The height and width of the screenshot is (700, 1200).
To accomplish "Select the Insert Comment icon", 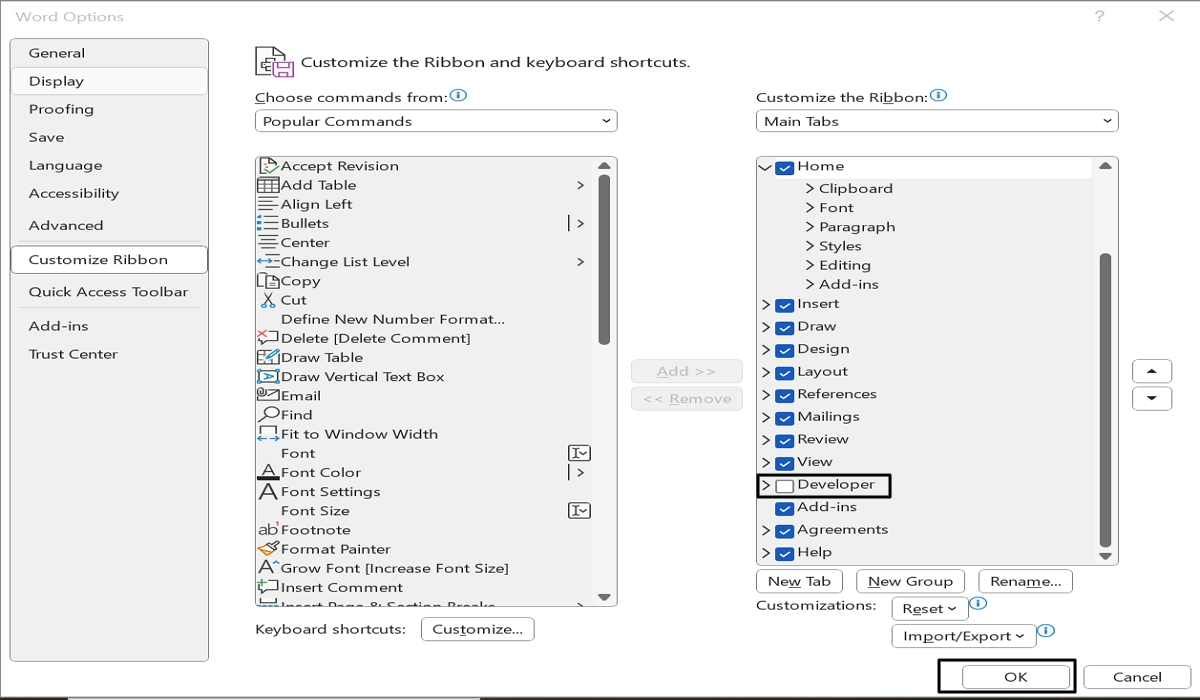I will click(268, 587).
